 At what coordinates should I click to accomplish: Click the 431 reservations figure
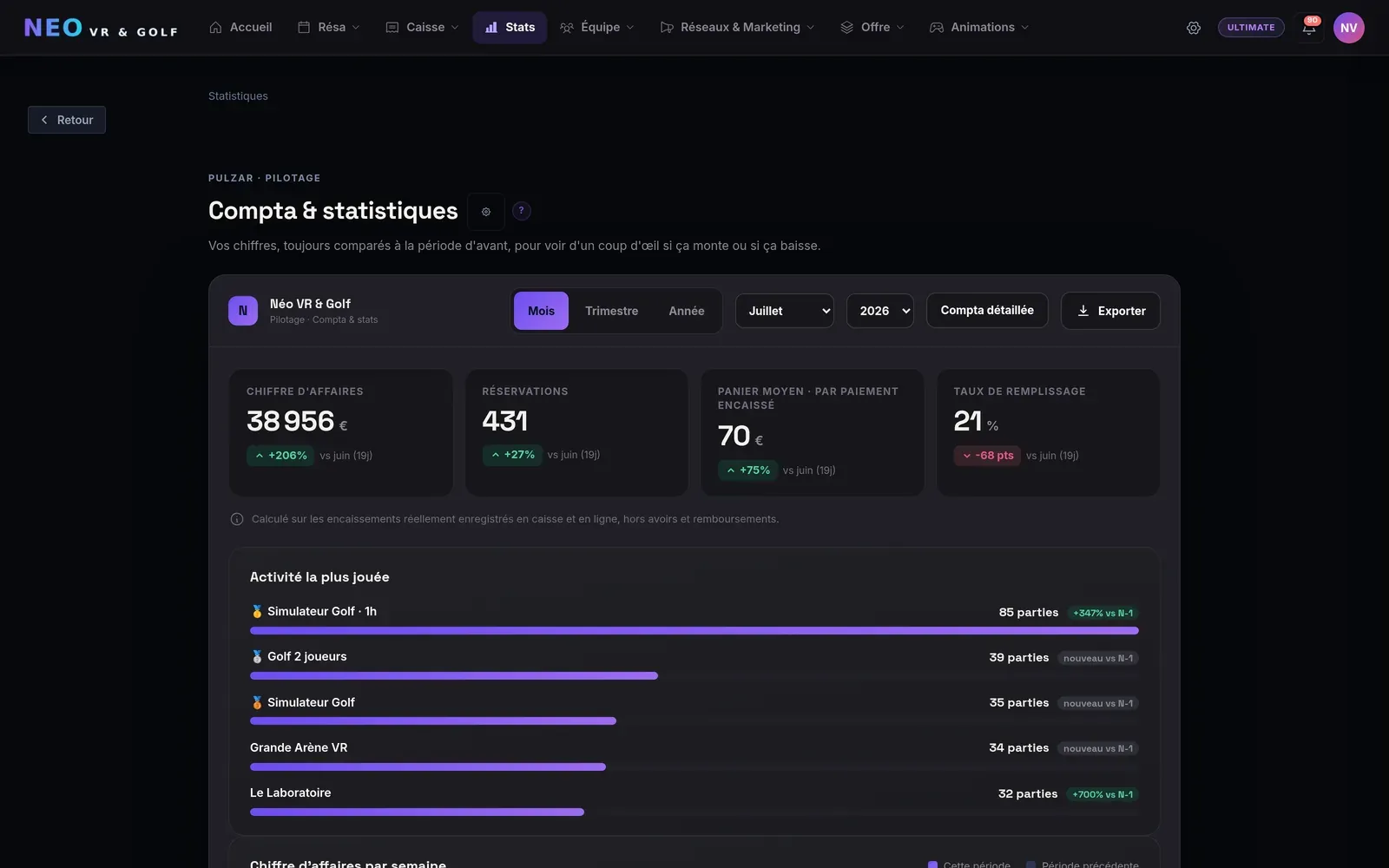(504, 422)
